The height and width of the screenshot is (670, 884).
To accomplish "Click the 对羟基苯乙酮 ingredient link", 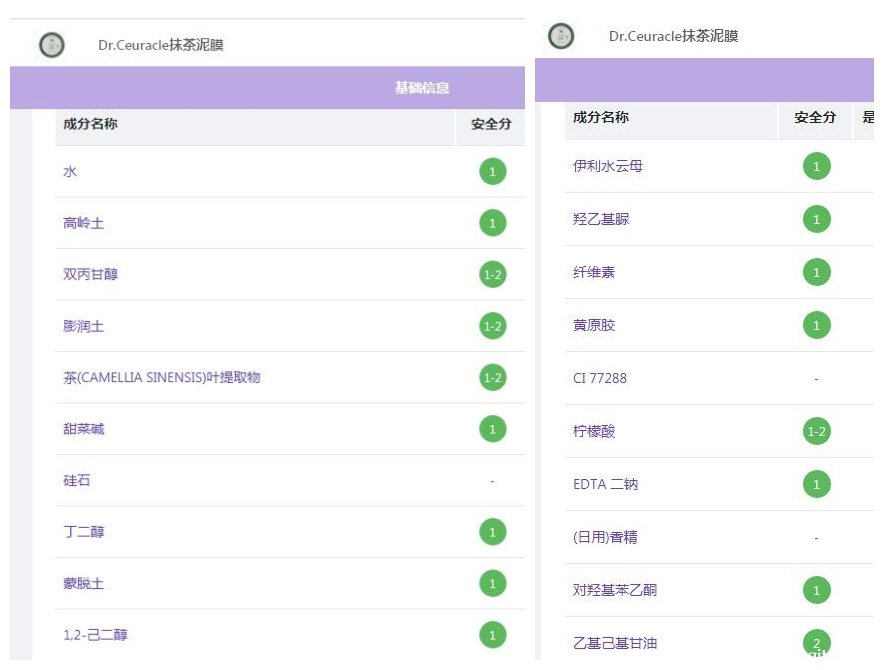I will pyautogui.click(x=615, y=590).
